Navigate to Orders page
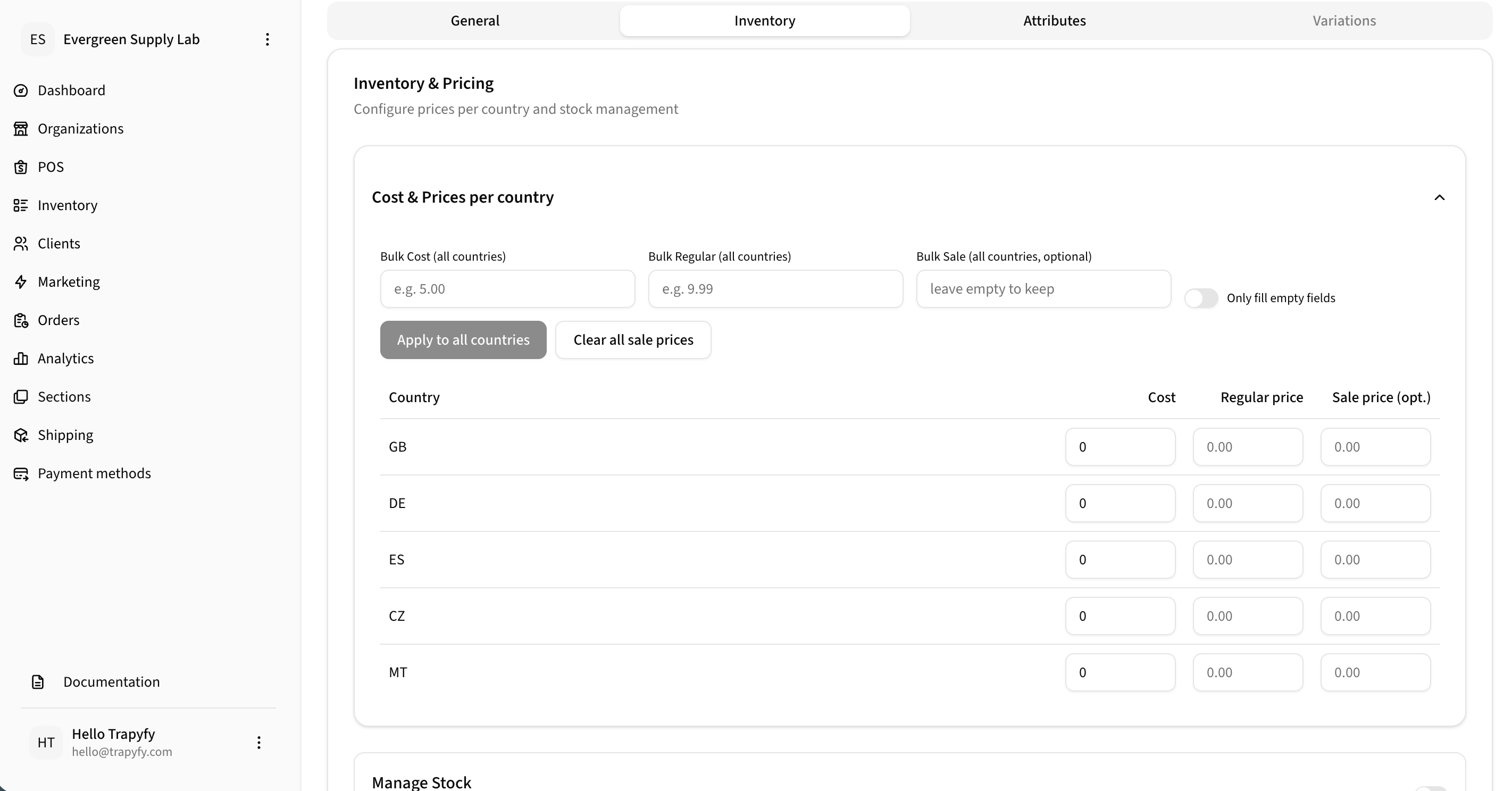Image resolution: width=1512 pixels, height=791 pixels. click(59, 320)
